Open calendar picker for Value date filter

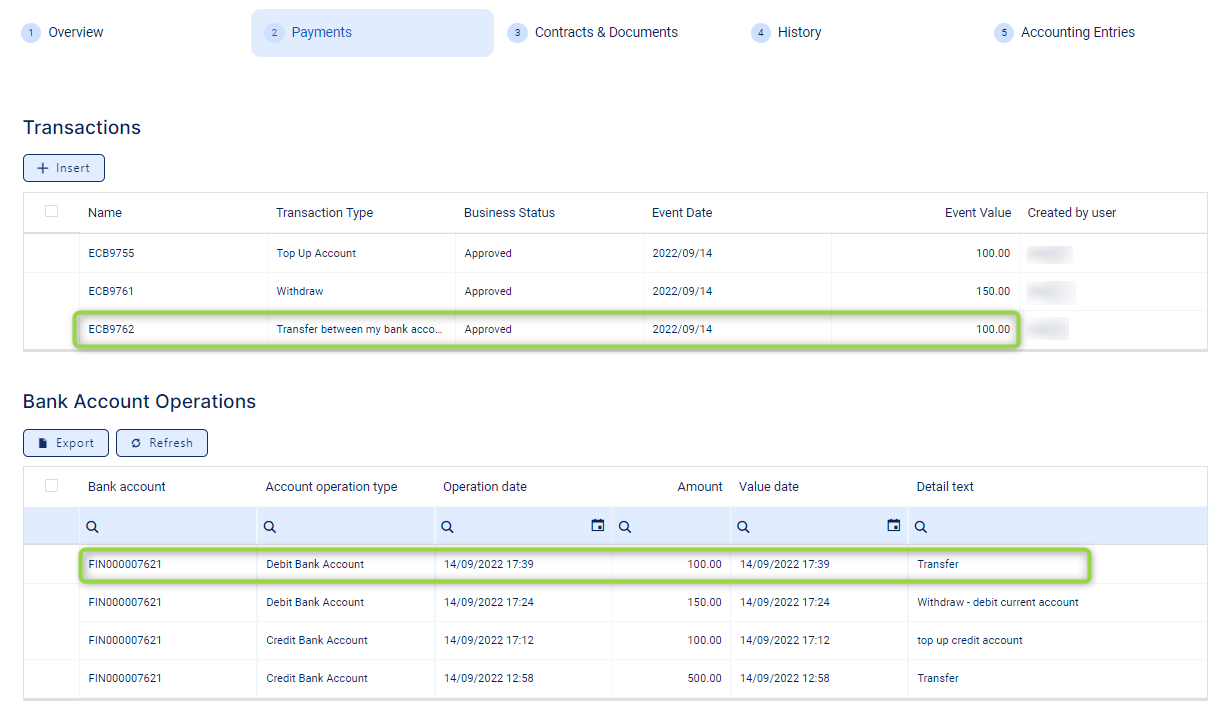pos(894,526)
